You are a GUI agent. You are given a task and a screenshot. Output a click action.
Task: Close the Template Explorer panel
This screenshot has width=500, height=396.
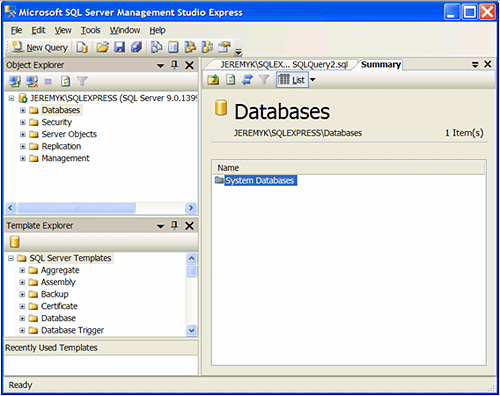pos(190,226)
